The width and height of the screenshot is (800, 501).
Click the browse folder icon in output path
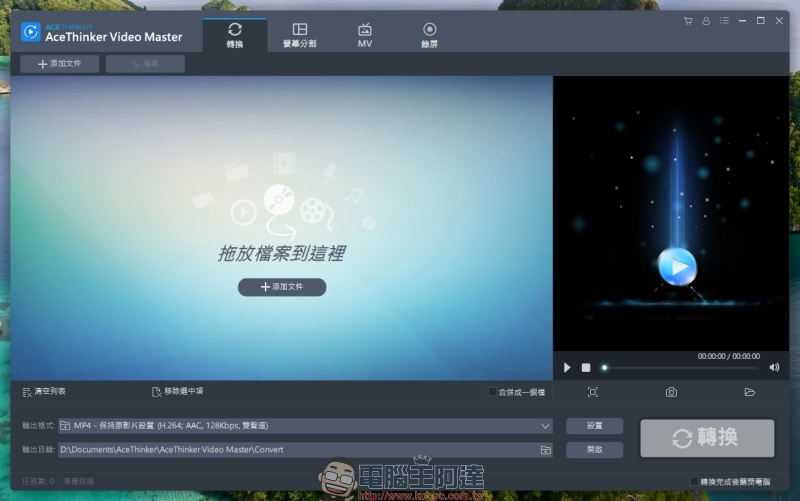[x=545, y=450]
